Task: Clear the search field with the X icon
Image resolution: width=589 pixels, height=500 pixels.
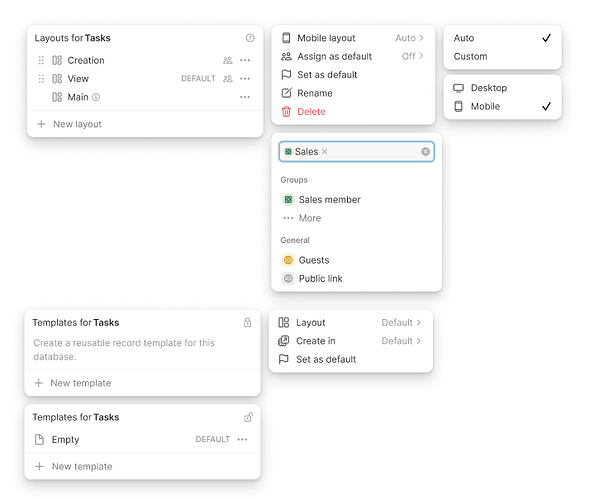Action: click(x=426, y=151)
